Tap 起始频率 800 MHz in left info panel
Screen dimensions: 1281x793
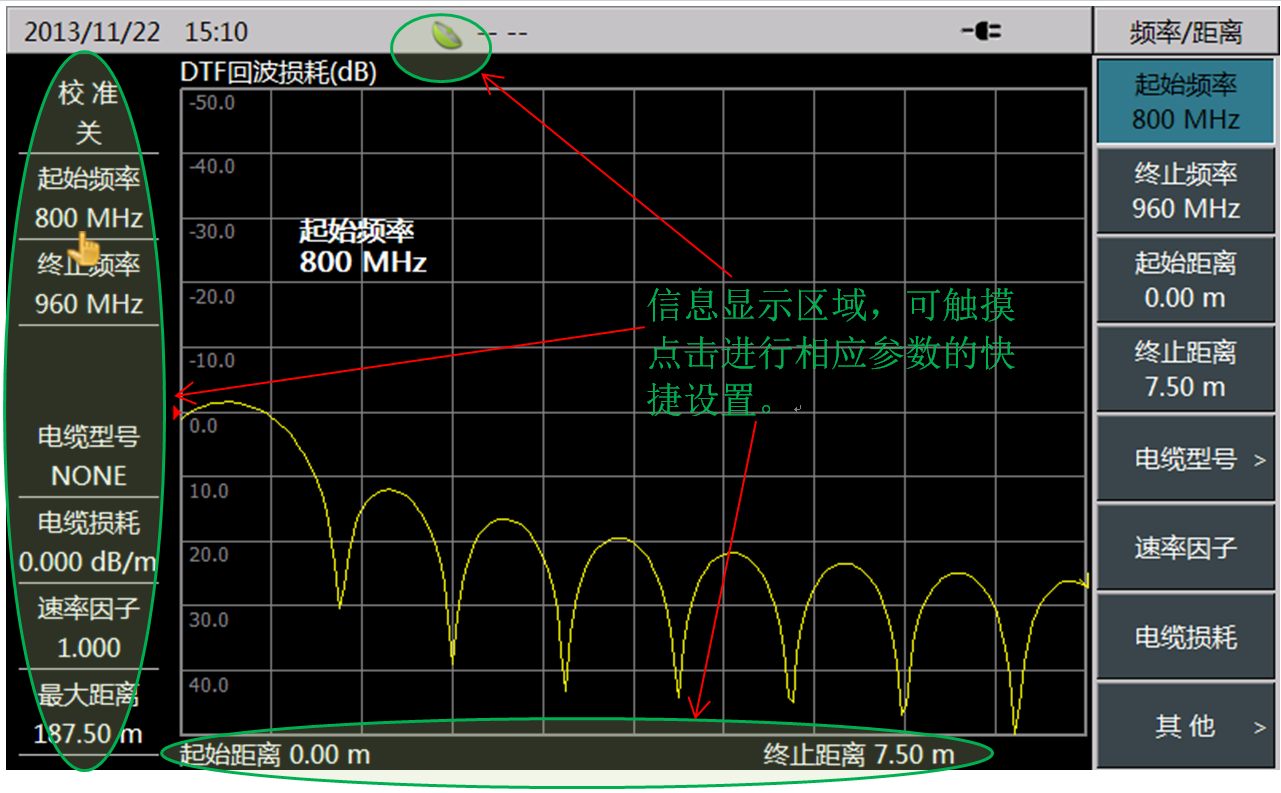(x=88, y=198)
